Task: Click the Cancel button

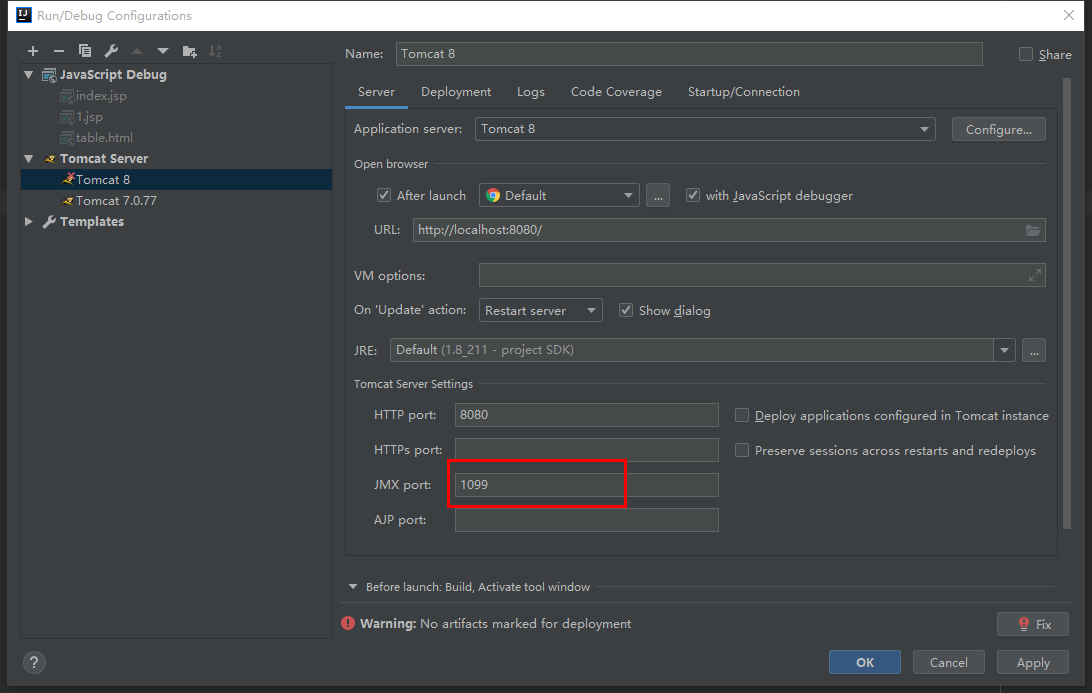Action: 949,662
